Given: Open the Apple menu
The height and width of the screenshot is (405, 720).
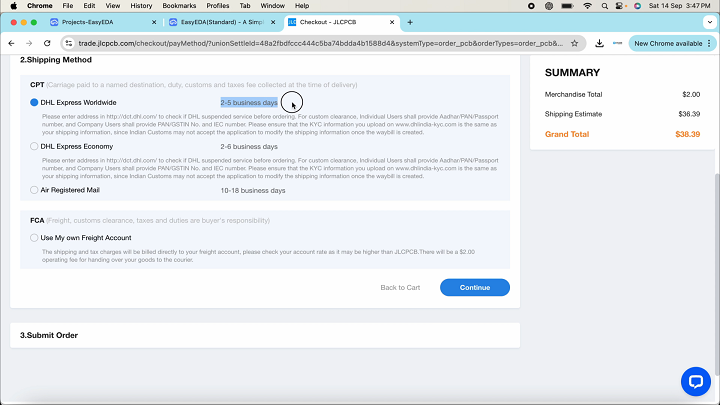Looking at the screenshot, I should pyautogui.click(x=14, y=6).
